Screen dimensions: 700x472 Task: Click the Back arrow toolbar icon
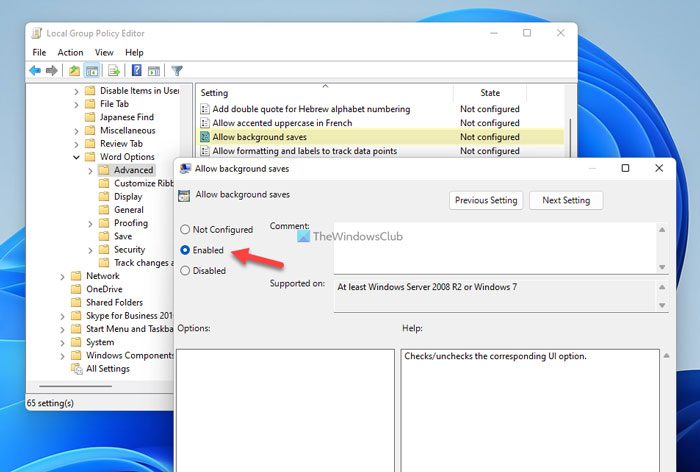35,71
